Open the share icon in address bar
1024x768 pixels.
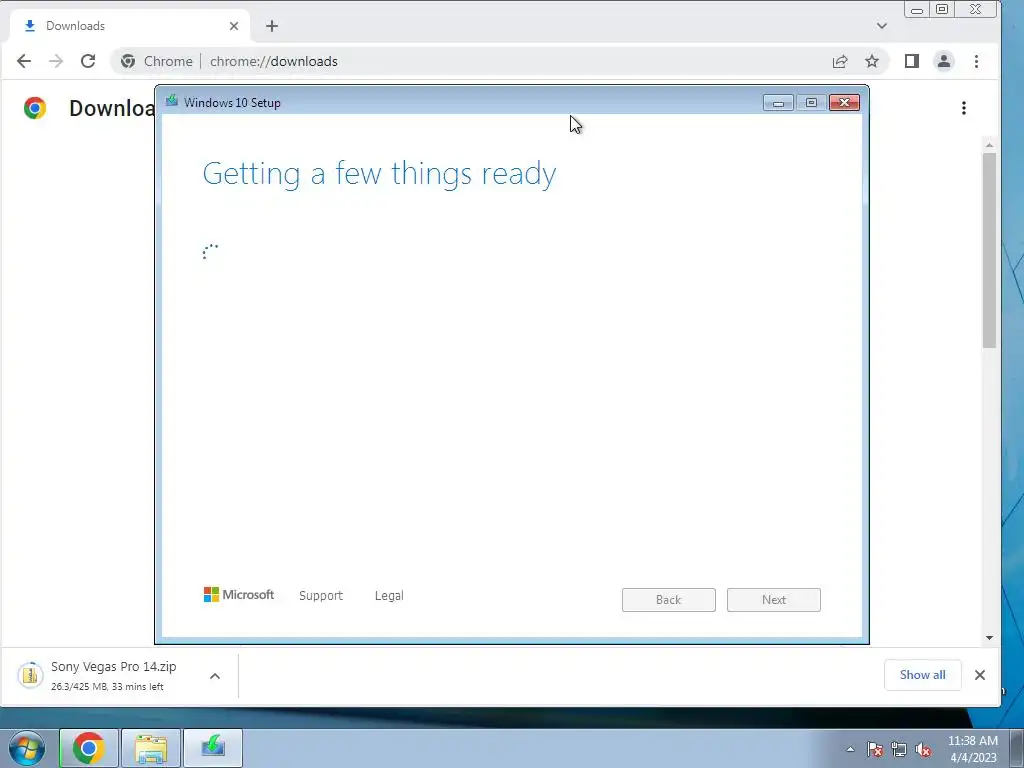tap(840, 61)
